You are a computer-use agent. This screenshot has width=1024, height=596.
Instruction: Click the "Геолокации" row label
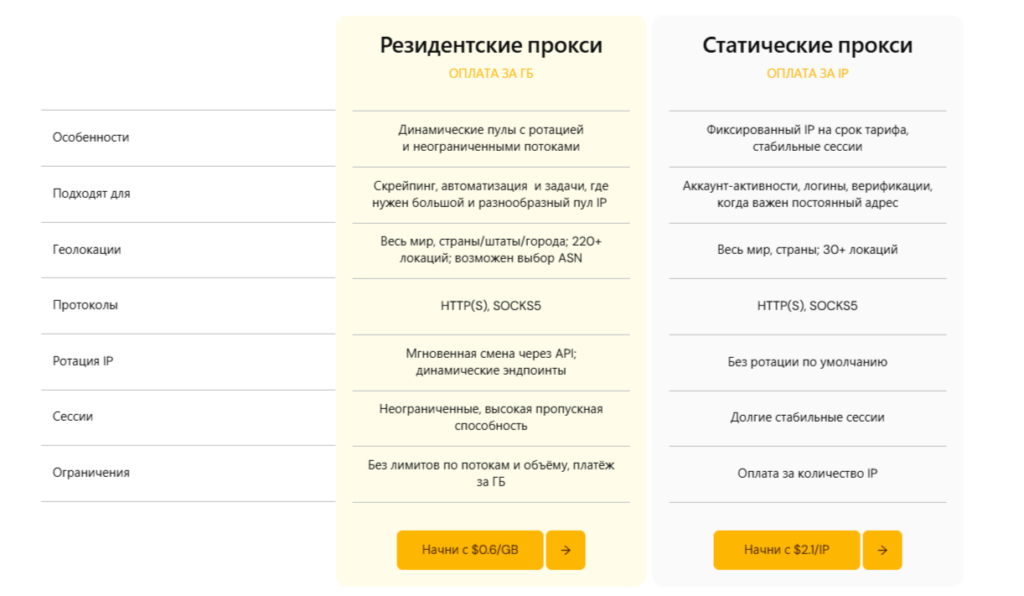[x=87, y=249]
